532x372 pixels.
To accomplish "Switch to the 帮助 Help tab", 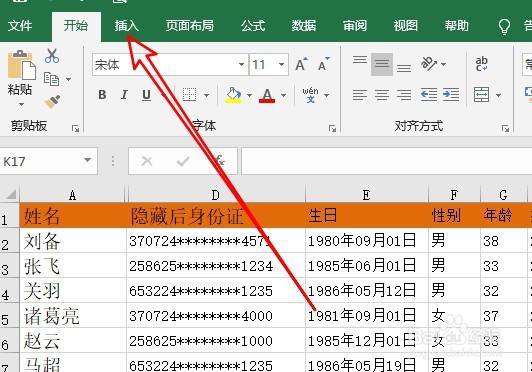I will (x=457, y=26).
